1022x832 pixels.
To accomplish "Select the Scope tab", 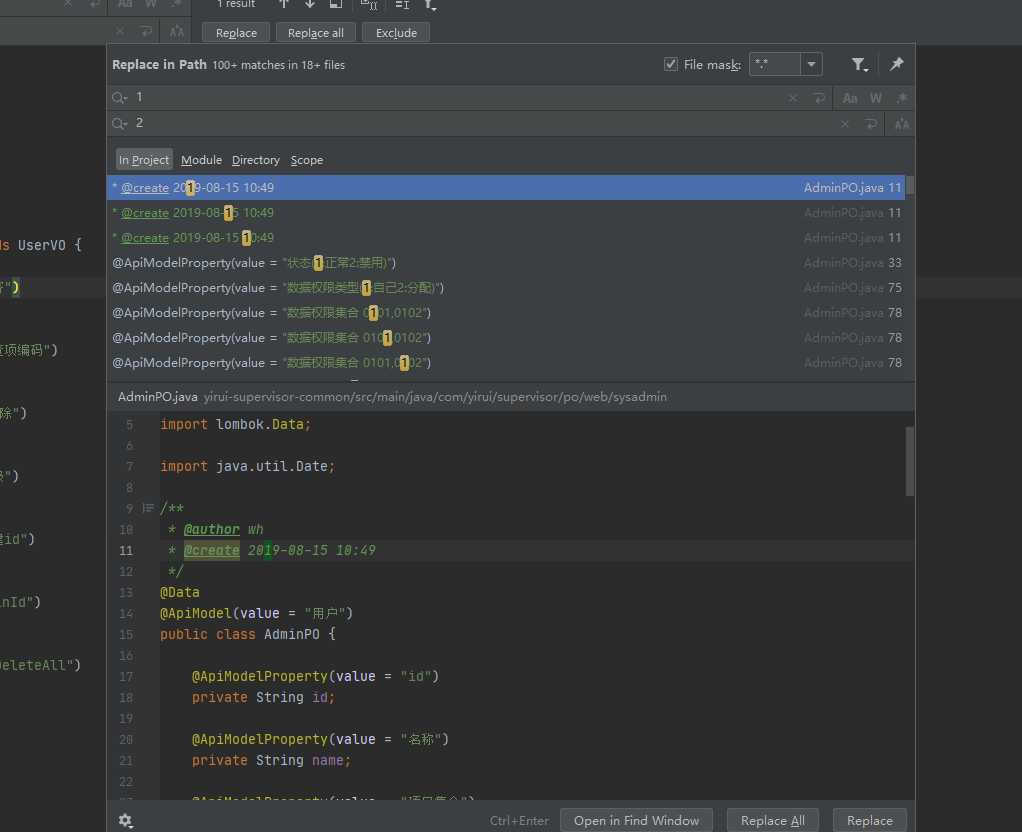I will pyautogui.click(x=307, y=160).
